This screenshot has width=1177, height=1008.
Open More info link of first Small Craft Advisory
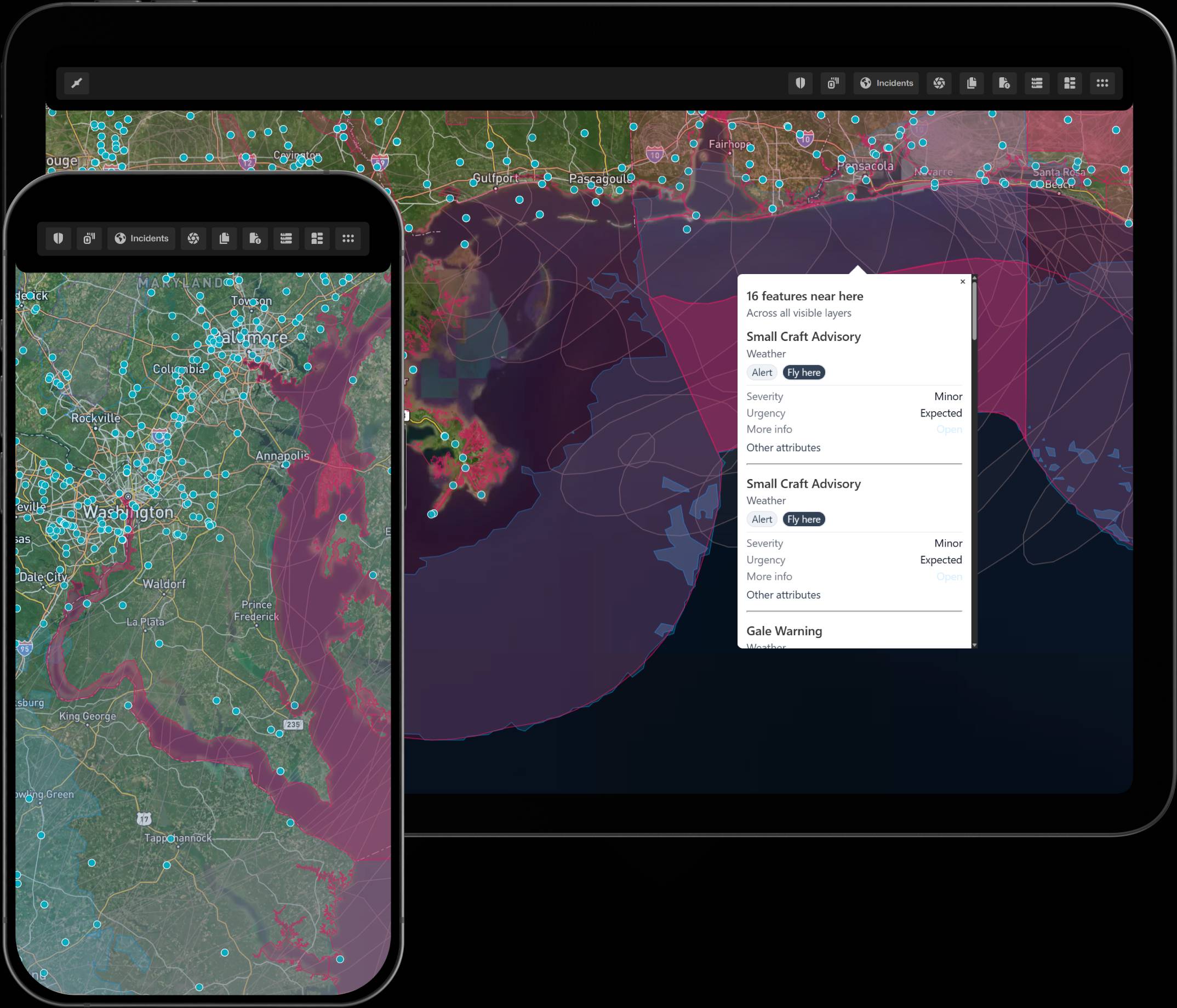click(949, 429)
